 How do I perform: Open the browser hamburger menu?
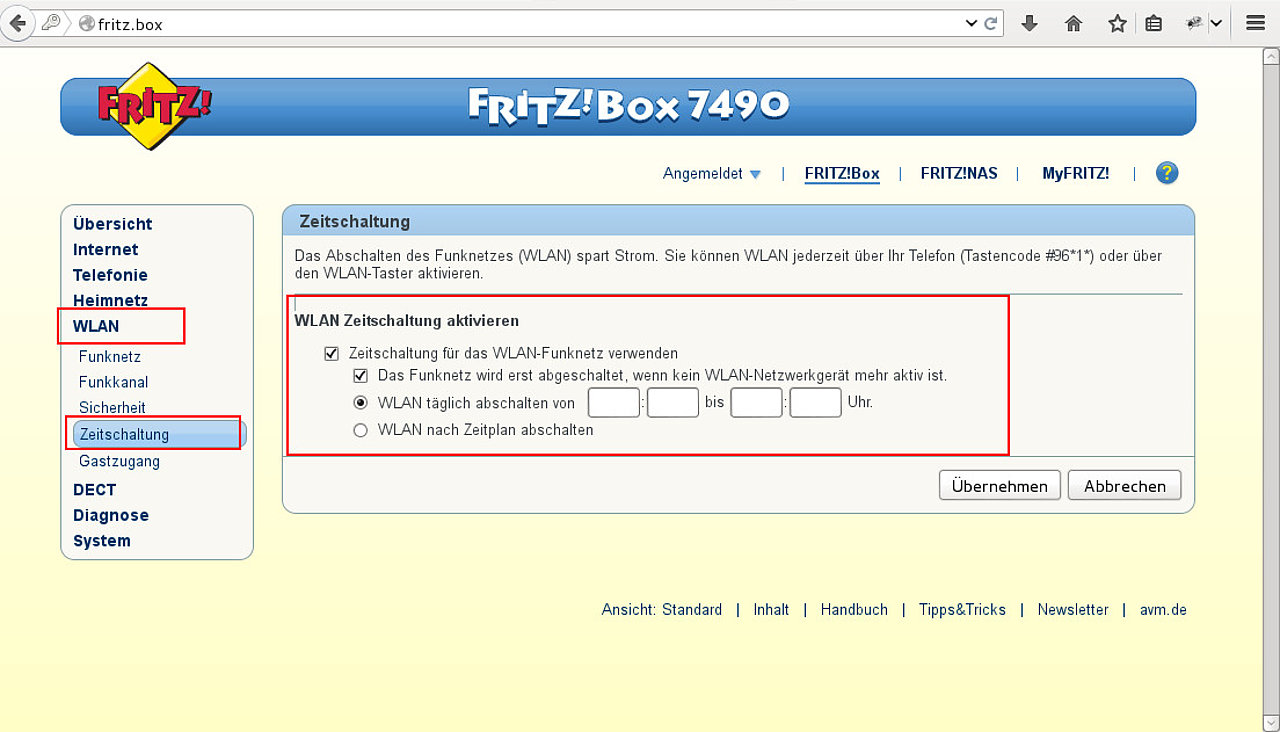coord(1255,23)
